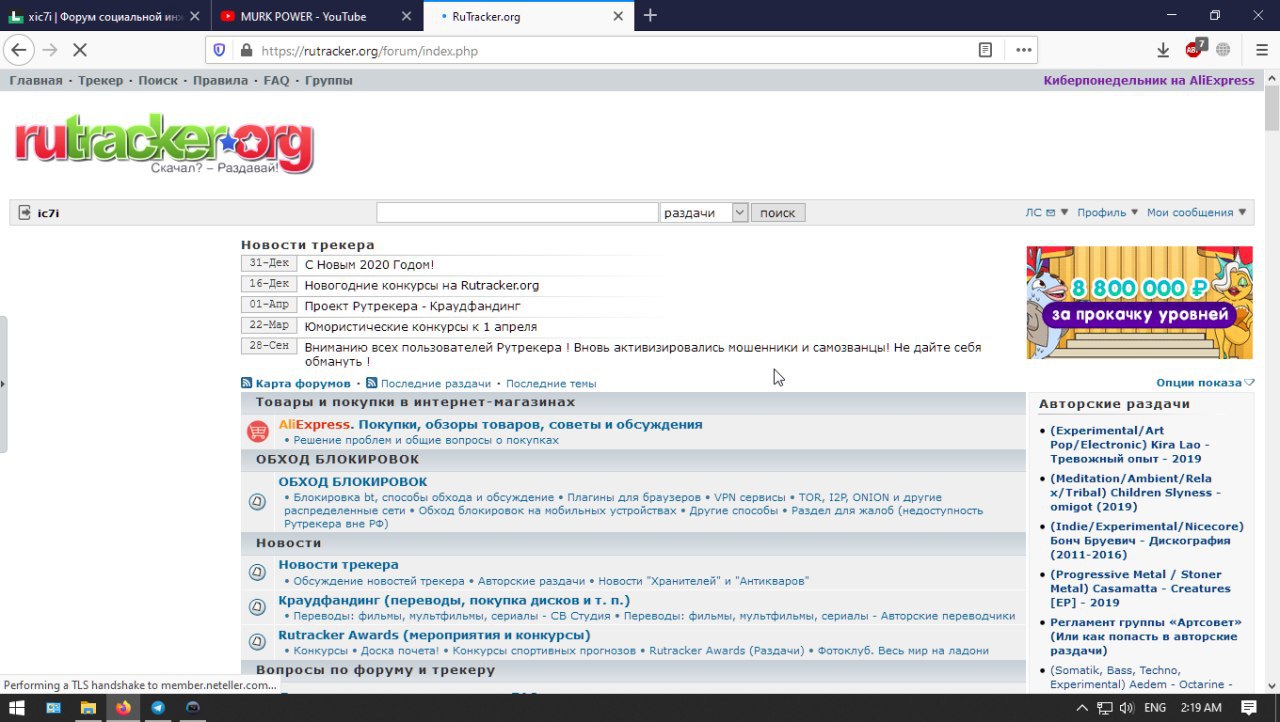1280x722 pixels.
Task: Click forum icon beside Краудфандинг
Action: point(257,607)
